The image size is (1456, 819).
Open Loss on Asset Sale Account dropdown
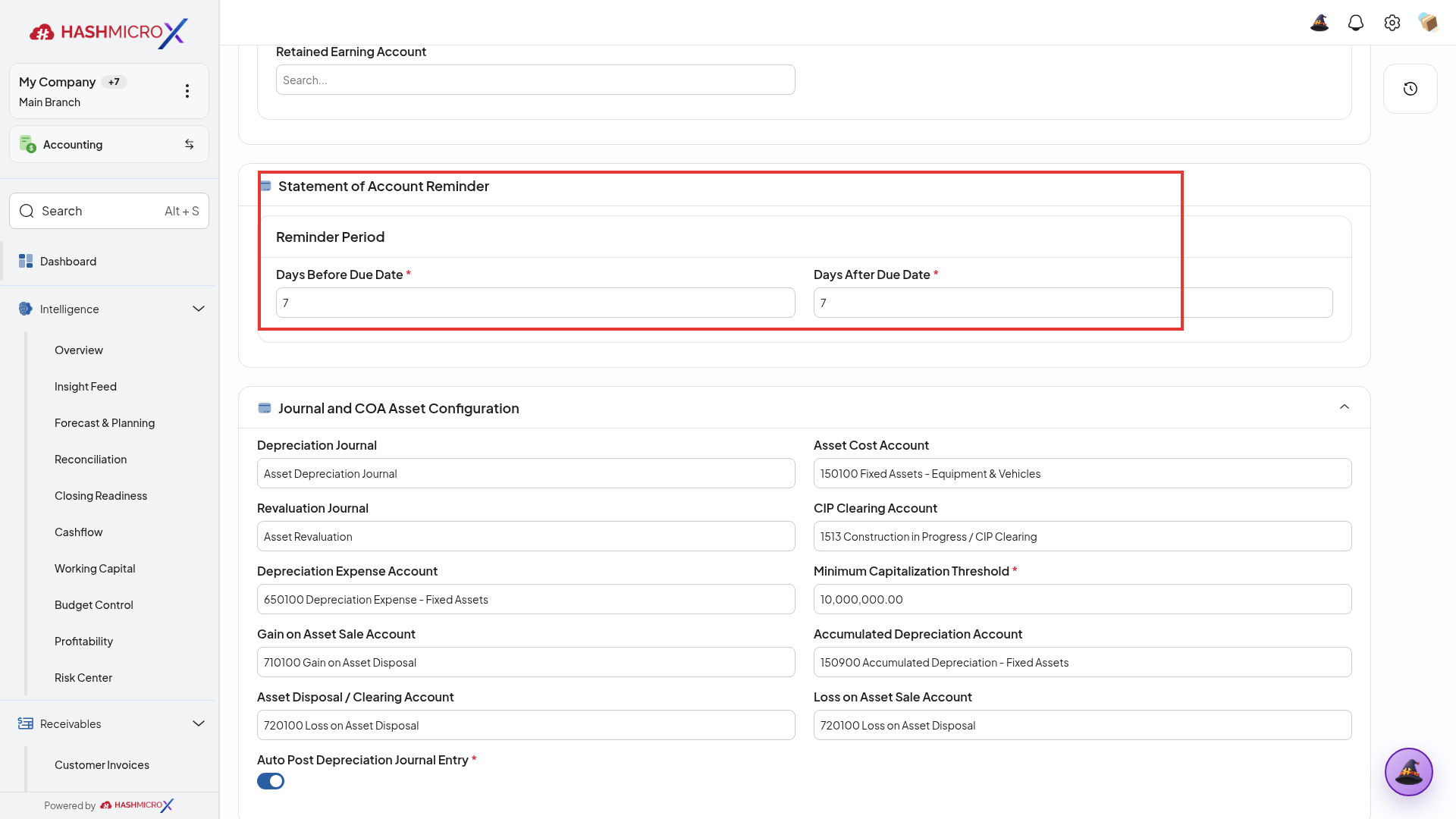(1083, 725)
